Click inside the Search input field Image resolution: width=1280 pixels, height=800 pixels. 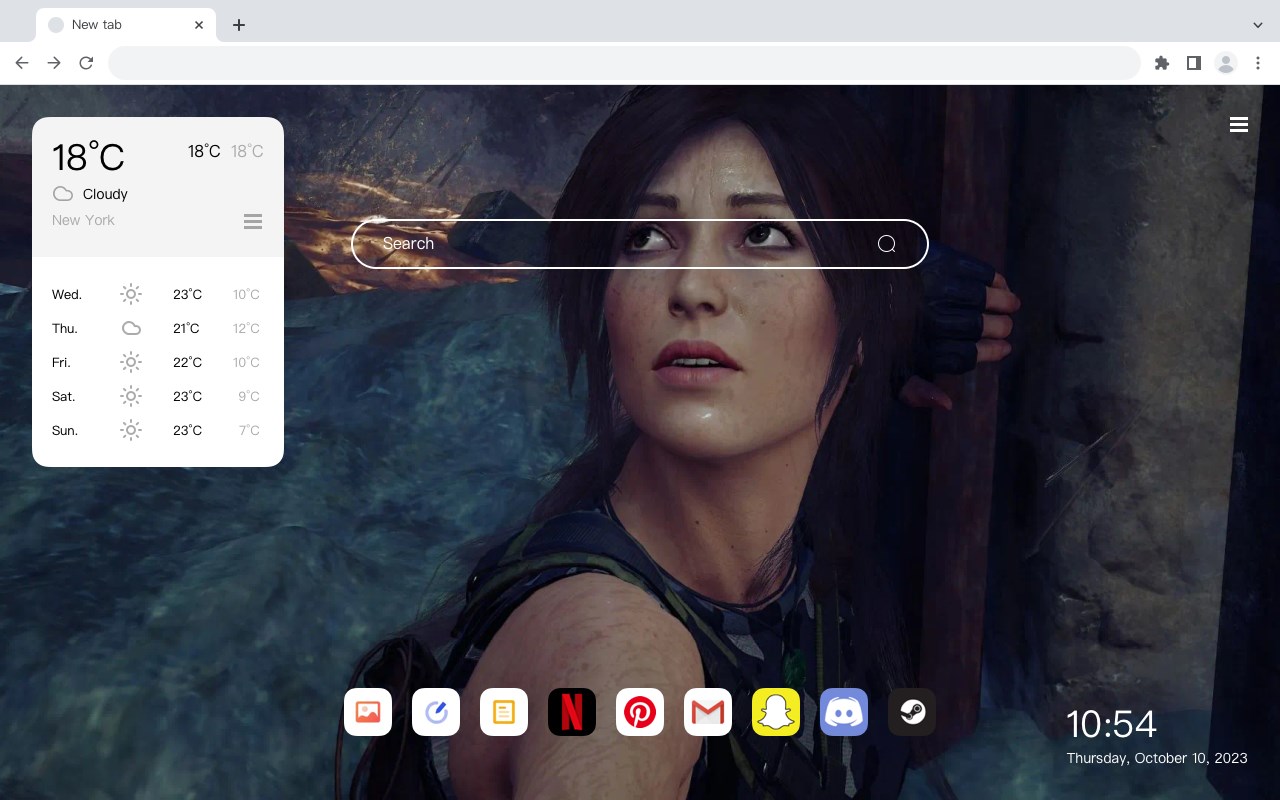click(x=640, y=244)
